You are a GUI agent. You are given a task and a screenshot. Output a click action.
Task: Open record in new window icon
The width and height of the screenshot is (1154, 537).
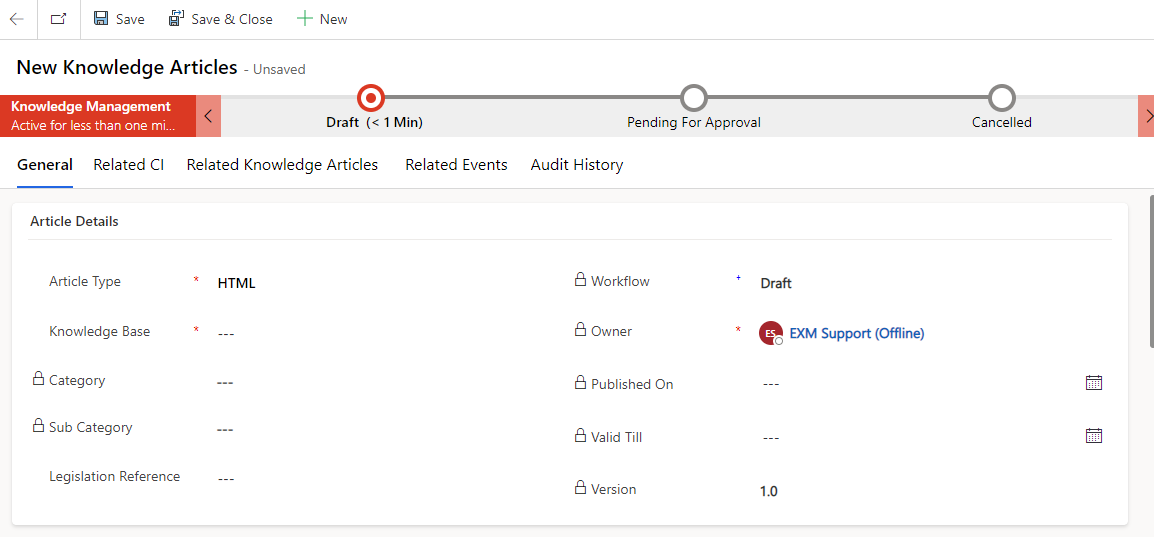click(x=58, y=19)
